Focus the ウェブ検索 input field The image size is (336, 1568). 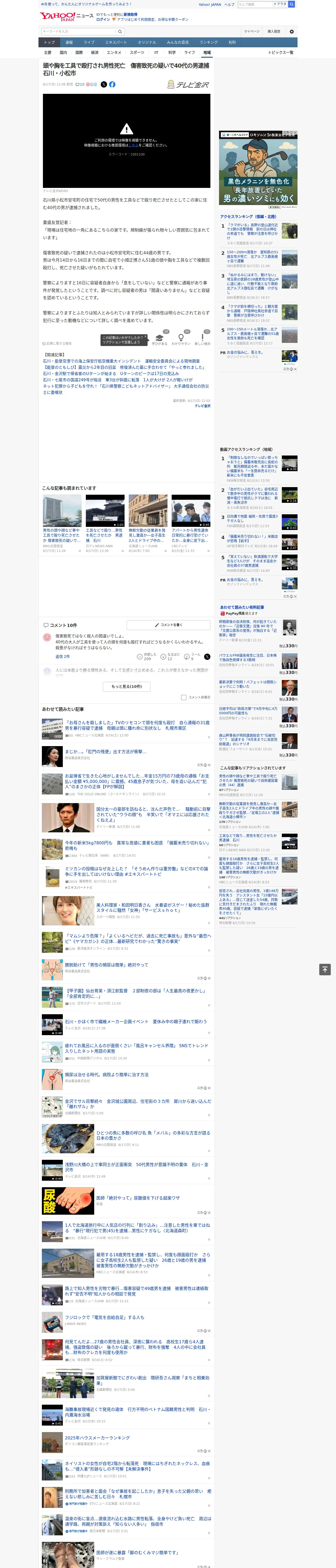point(255,4)
